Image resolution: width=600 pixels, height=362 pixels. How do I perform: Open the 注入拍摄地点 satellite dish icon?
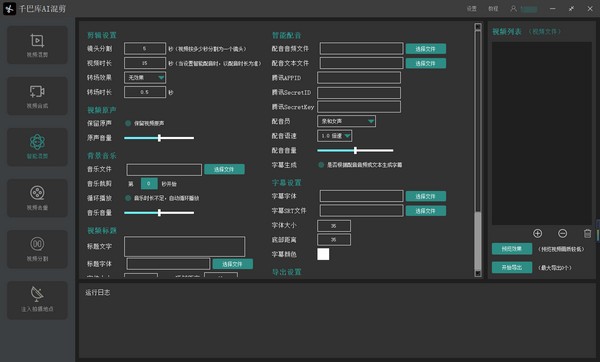click(37, 294)
